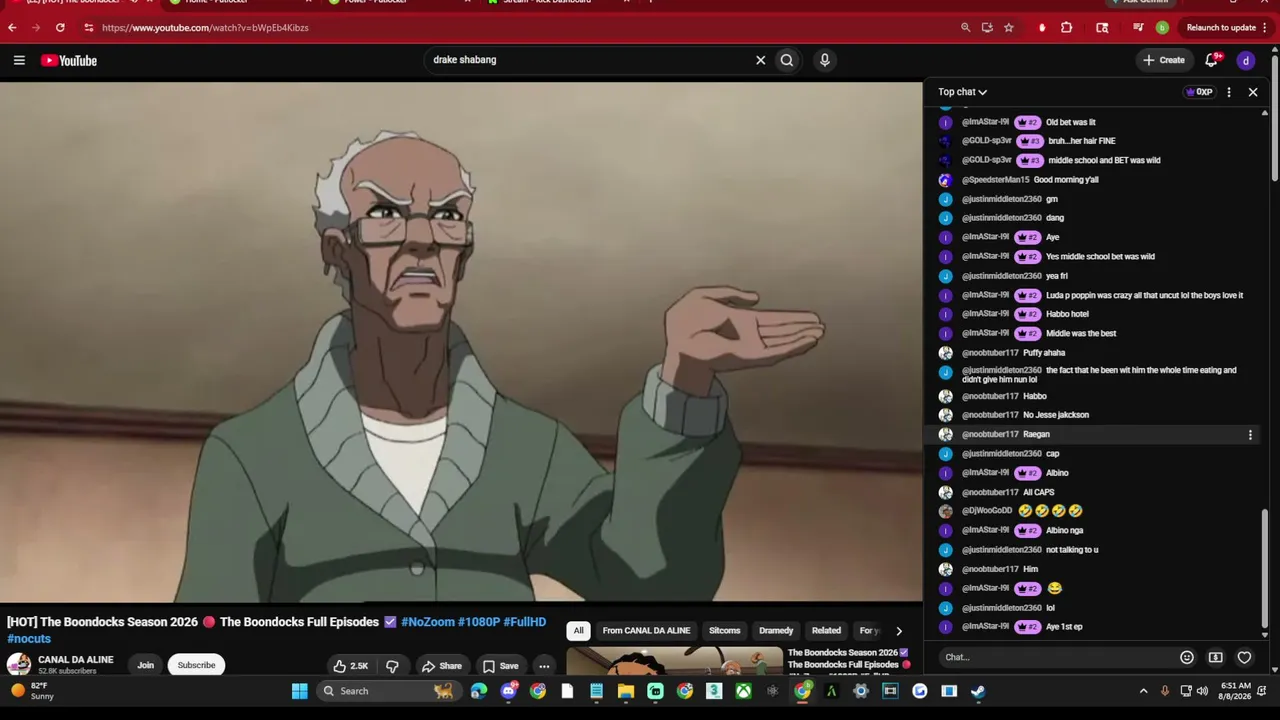Show more filter chips with the arrow
Image resolution: width=1280 pixels, height=720 pixels.
click(899, 631)
